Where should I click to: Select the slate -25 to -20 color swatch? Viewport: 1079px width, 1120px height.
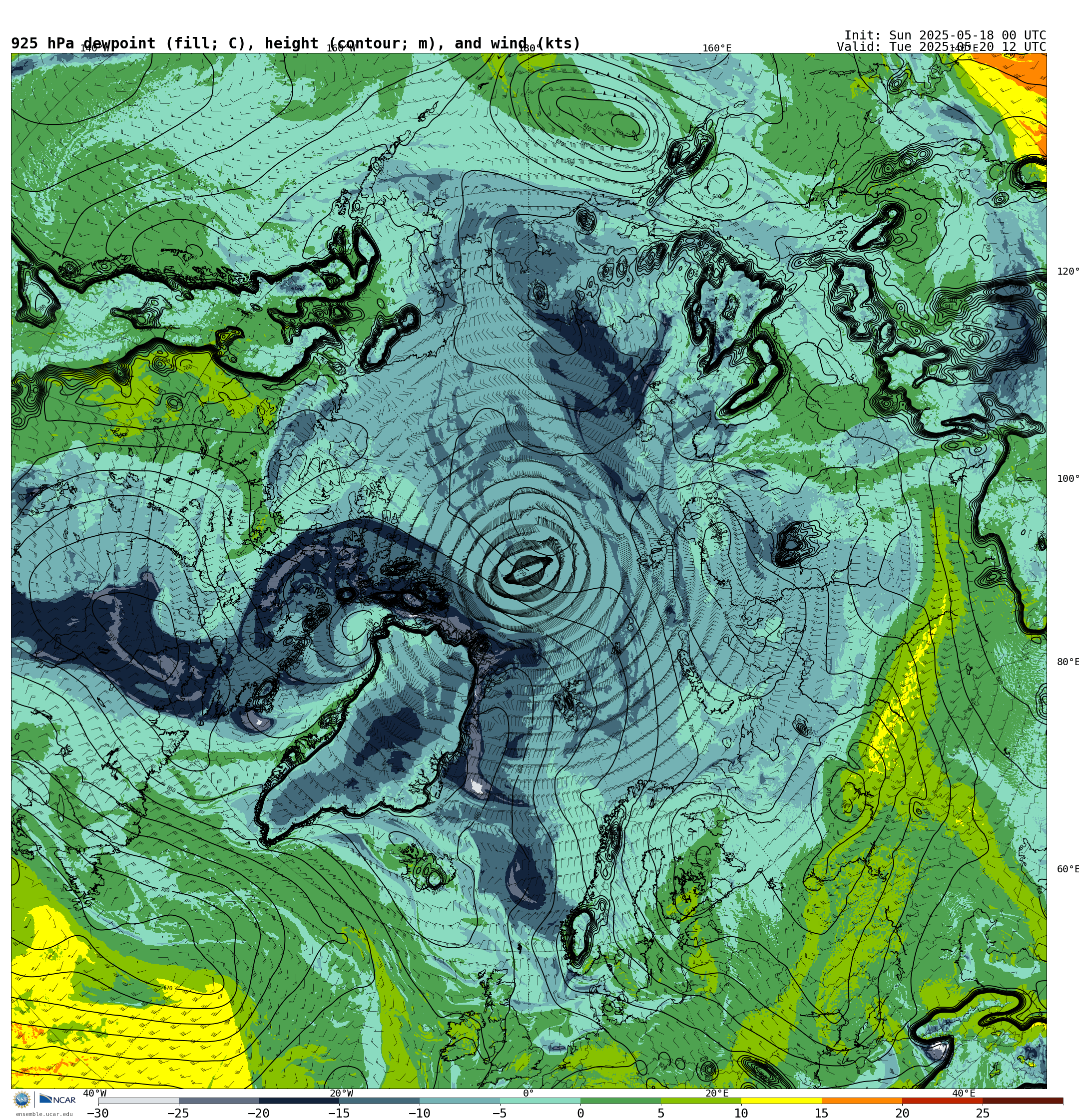[219, 1101]
